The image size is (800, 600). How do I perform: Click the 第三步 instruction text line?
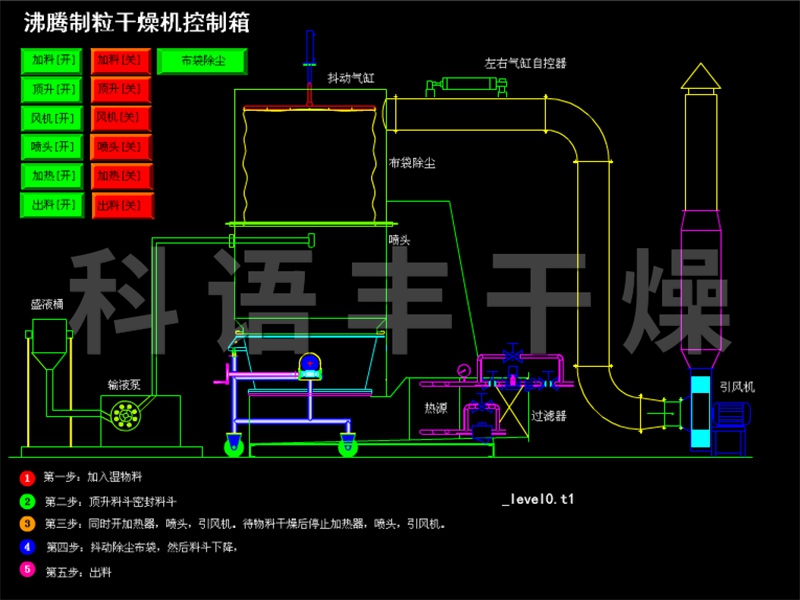point(245,524)
